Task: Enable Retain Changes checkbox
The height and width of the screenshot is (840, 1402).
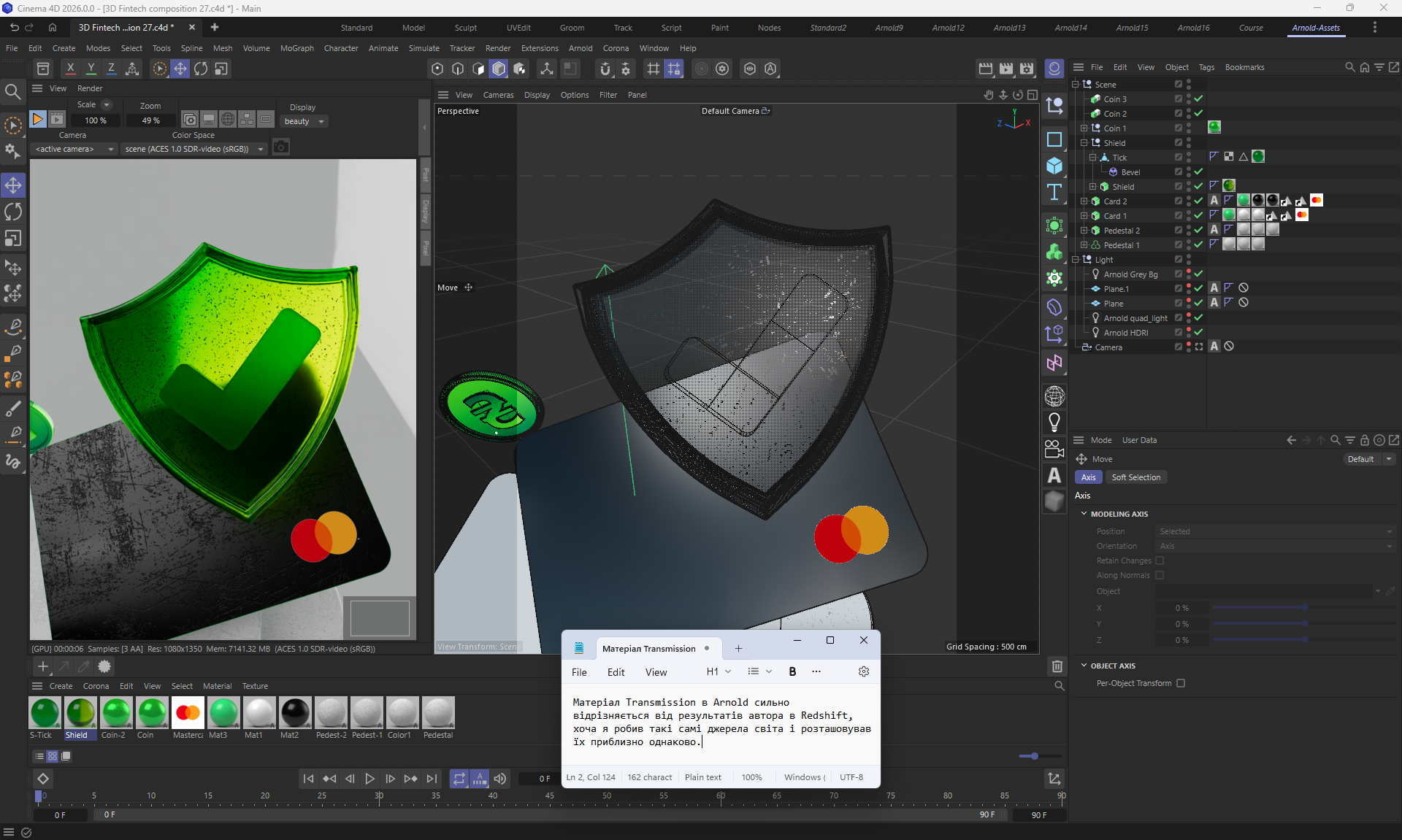Action: click(1160, 560)
